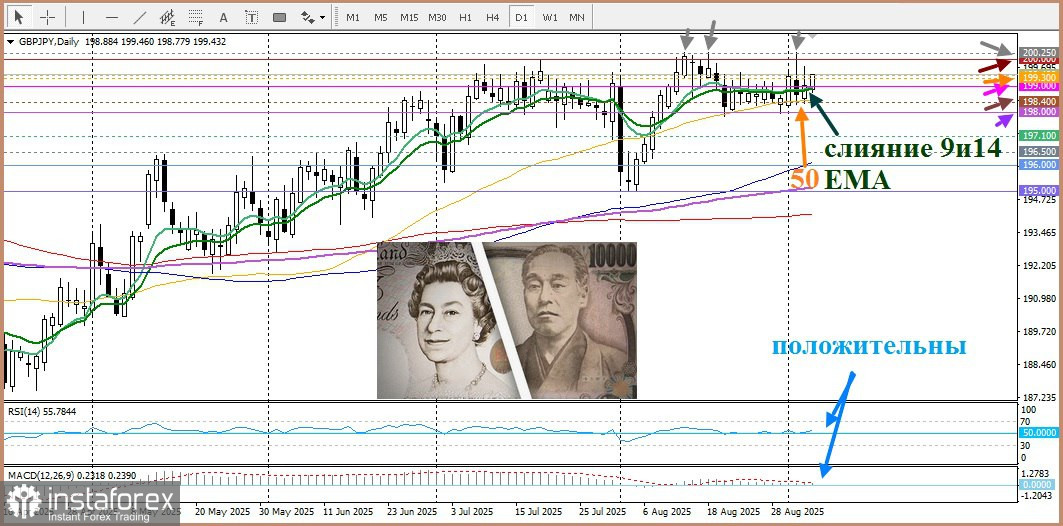
Task: Select the 200.250 gray price label
Action: click(1038, 52)
